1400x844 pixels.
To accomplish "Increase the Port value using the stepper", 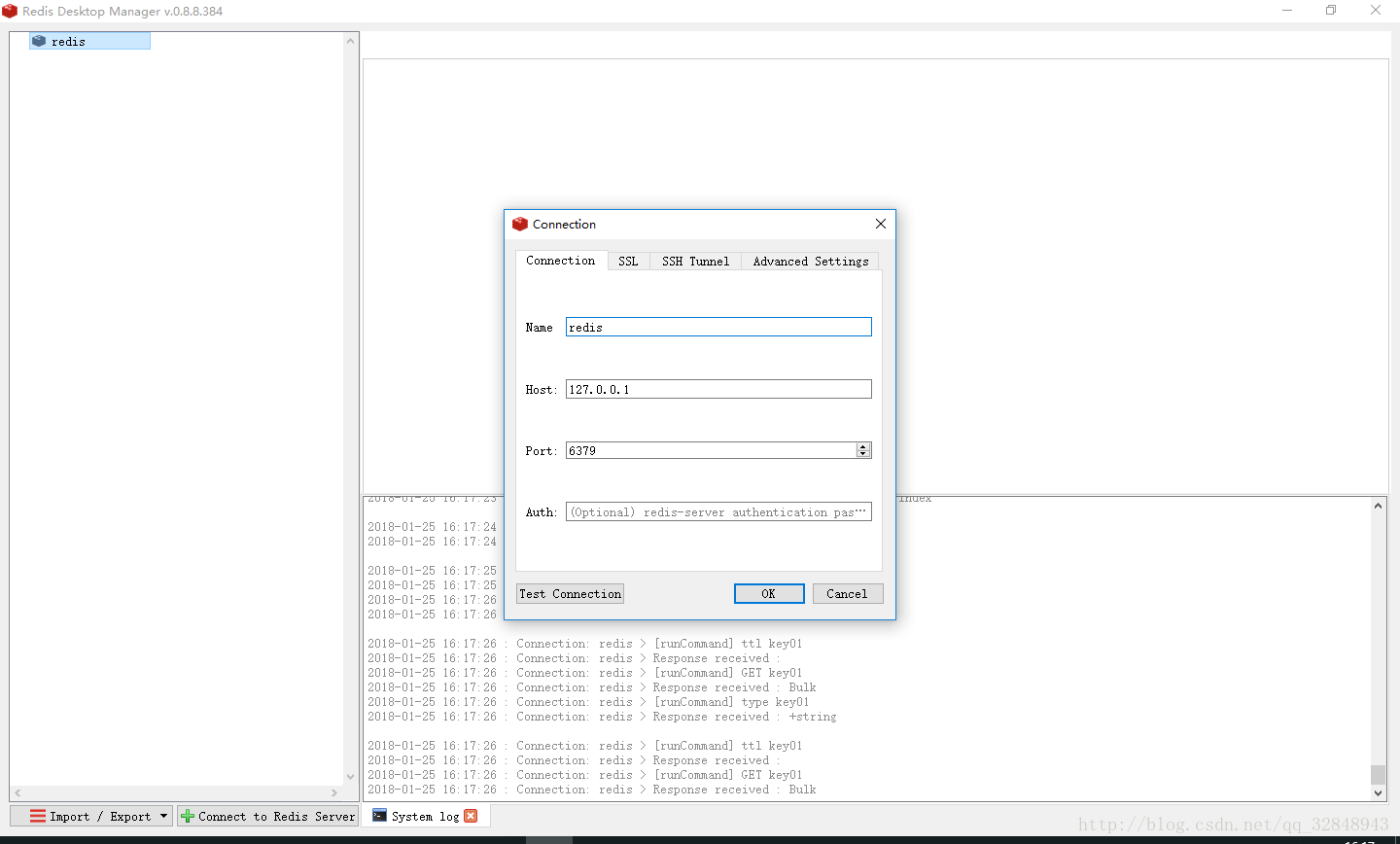I will coord(863,446).
